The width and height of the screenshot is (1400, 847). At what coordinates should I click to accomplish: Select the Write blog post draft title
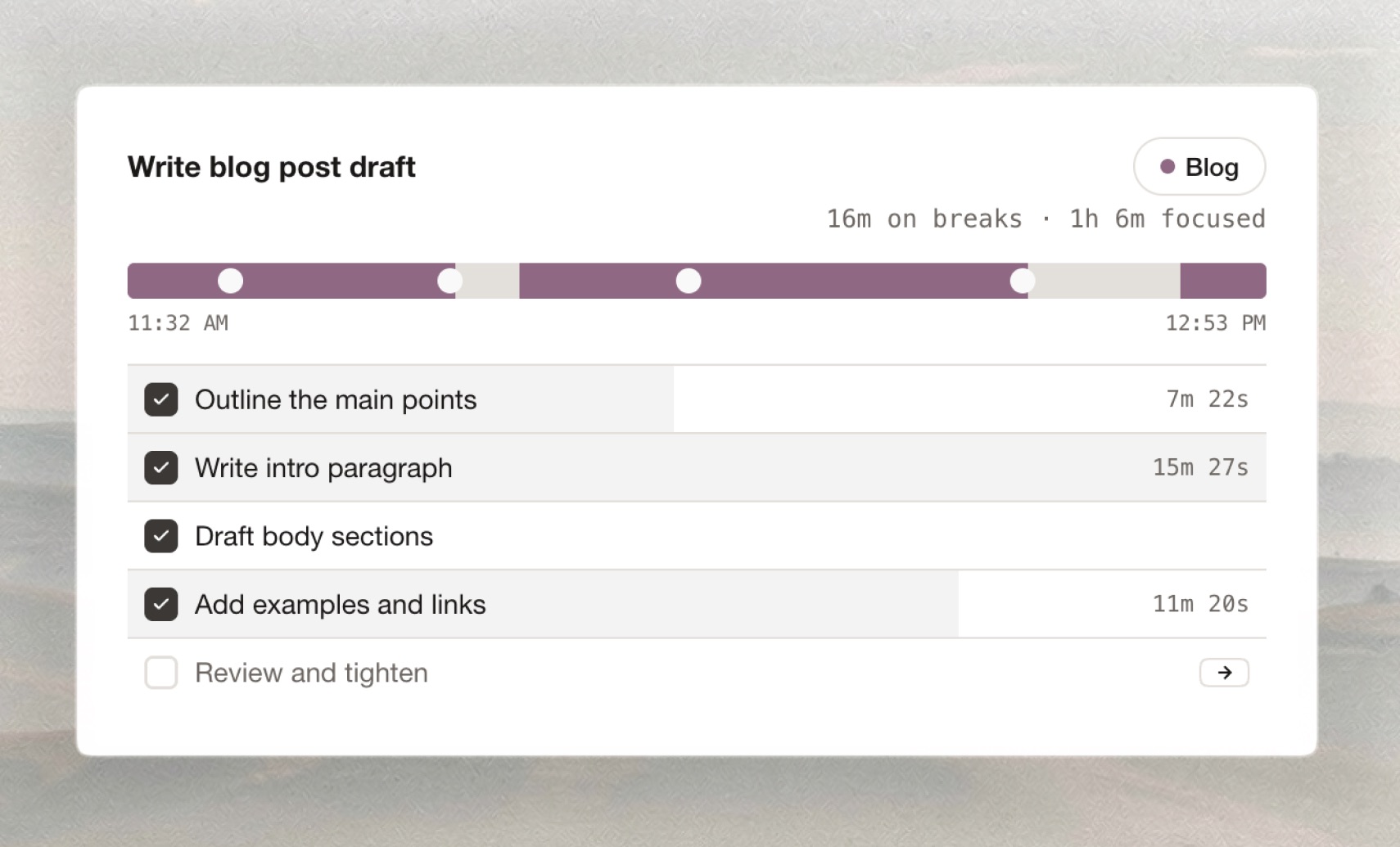tap(271, 167)
